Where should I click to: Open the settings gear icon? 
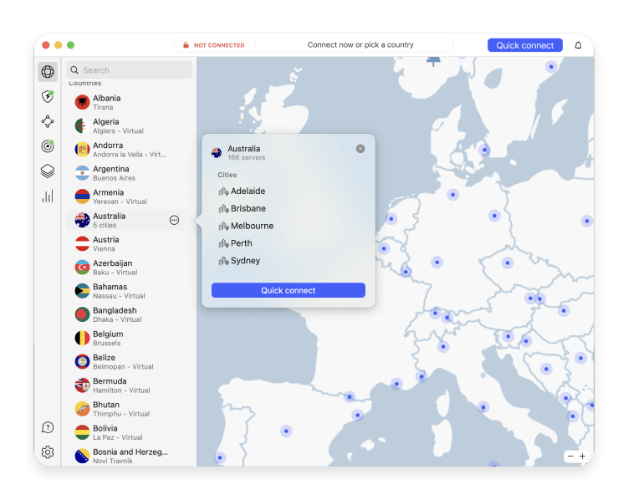48,452
